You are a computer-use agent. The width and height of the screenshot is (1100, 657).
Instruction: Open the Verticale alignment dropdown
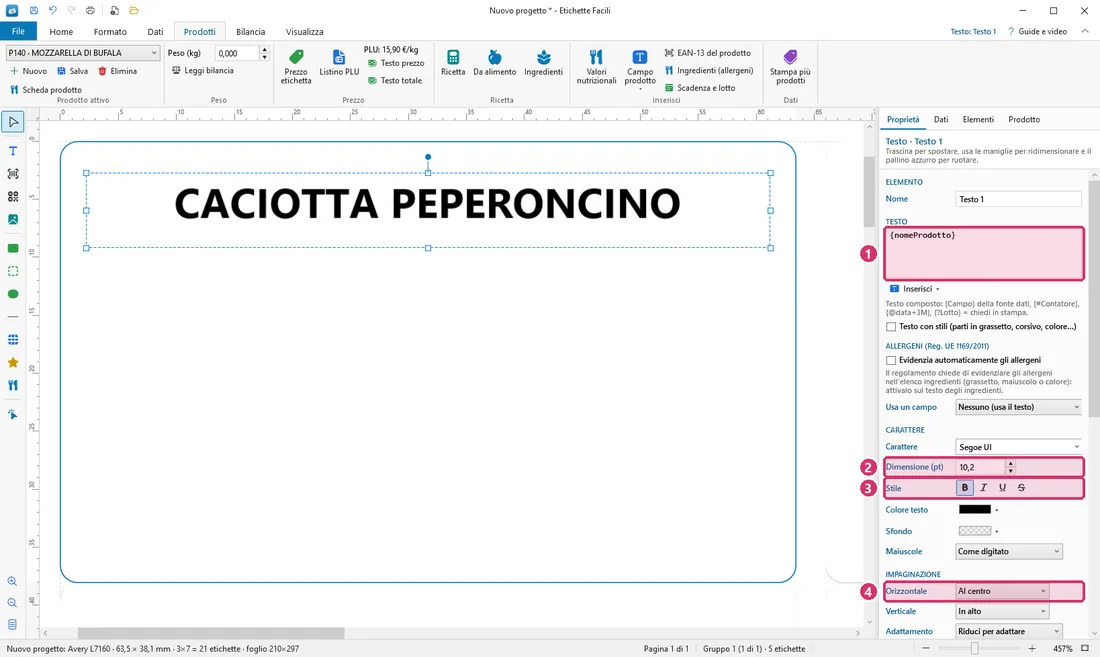[1002, 611]
